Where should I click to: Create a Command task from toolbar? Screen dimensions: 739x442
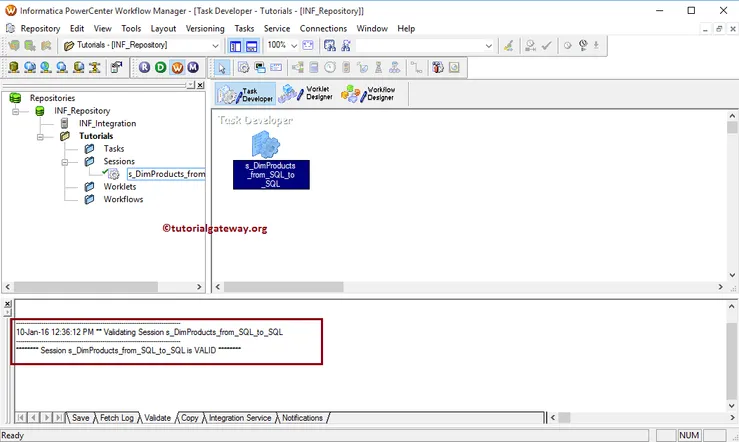click(260, 67)
